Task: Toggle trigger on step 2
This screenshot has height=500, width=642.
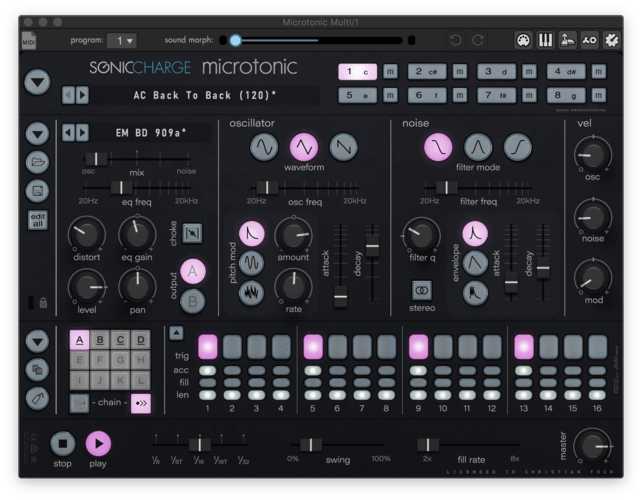Action: coord(232,347)
